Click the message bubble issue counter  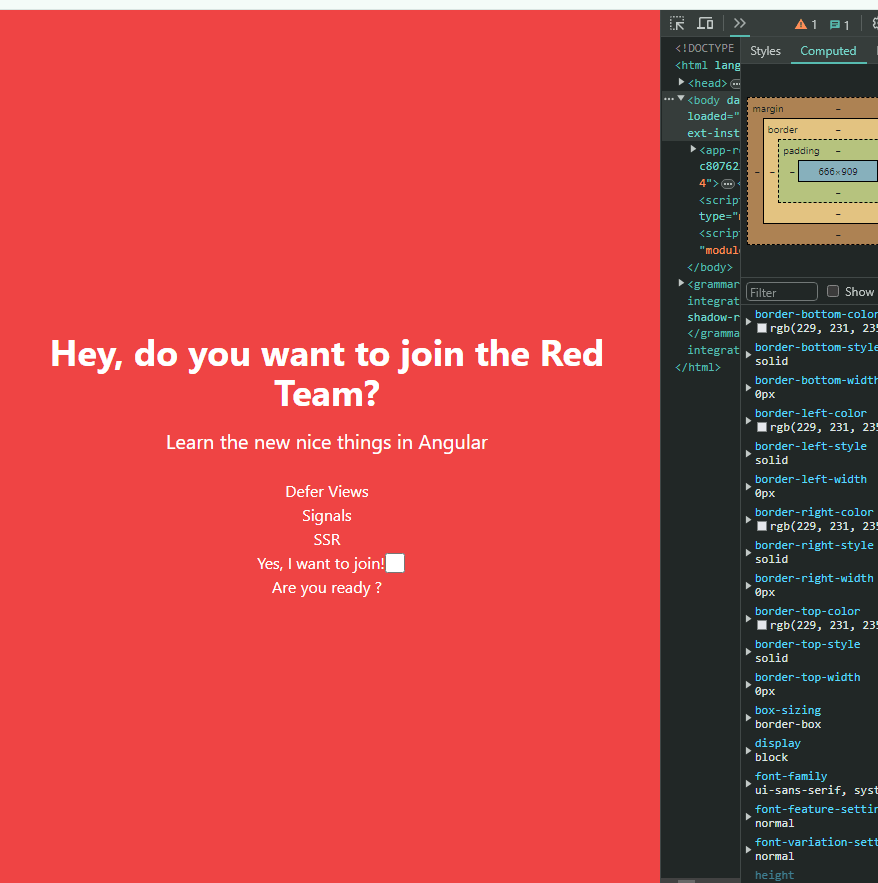(839, 25)
